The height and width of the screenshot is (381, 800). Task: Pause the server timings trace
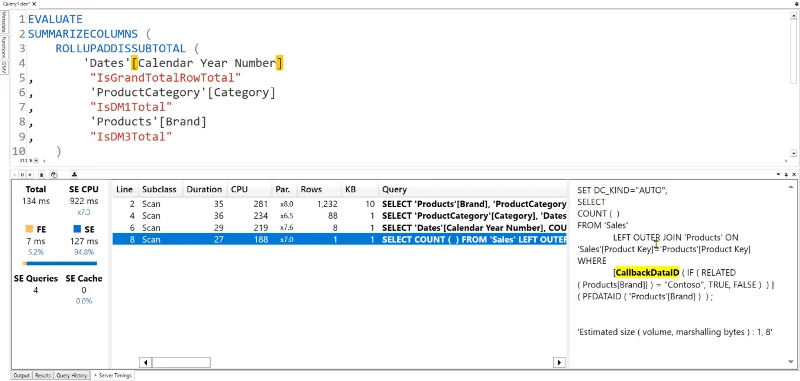point(22,174)
